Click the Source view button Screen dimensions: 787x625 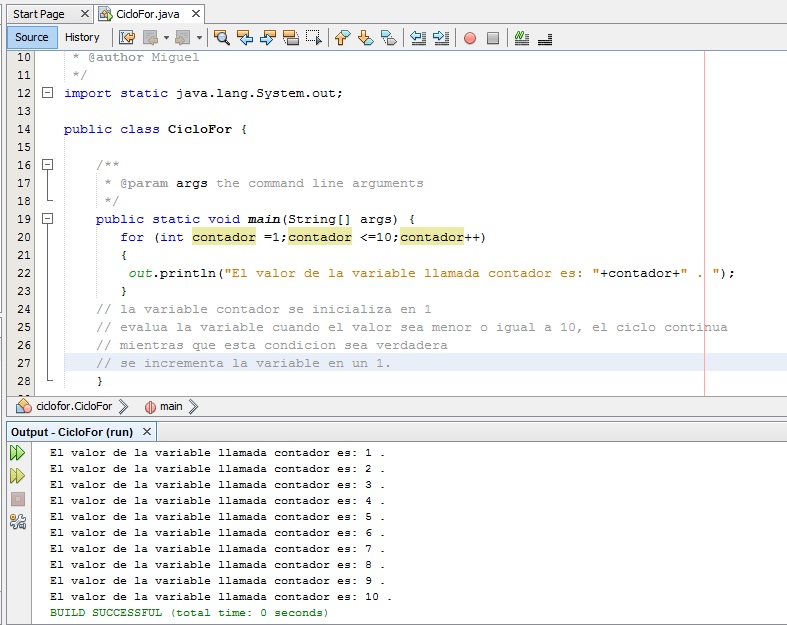32,37
